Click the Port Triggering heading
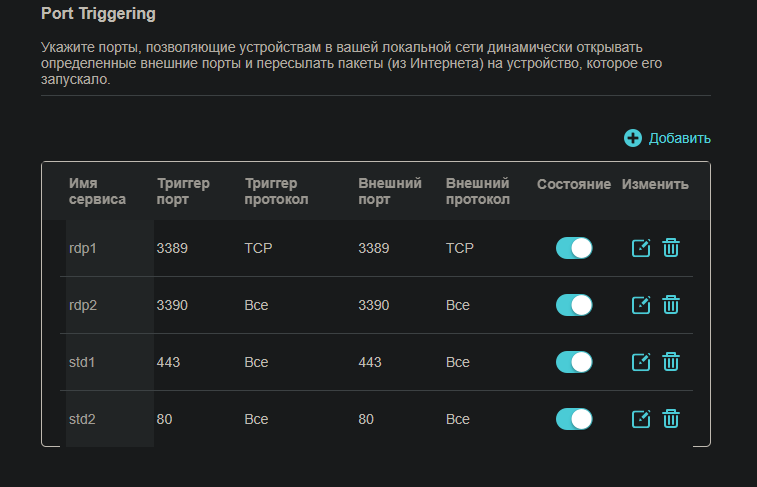The image size is (757, 487). click(x=98, y=14)
